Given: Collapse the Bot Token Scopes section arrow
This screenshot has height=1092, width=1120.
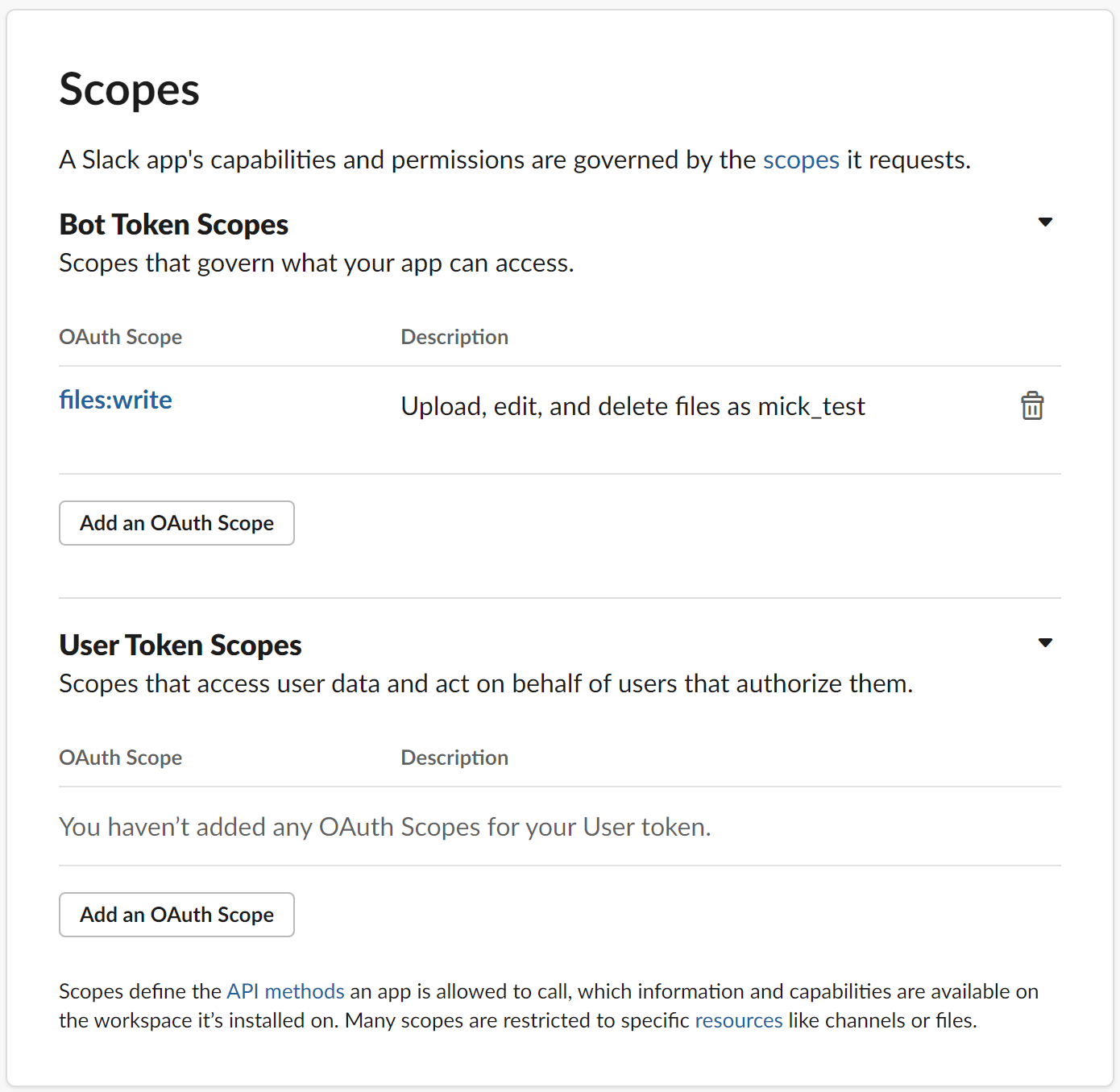Looking at the screenshot, I should coord(1045,222).
